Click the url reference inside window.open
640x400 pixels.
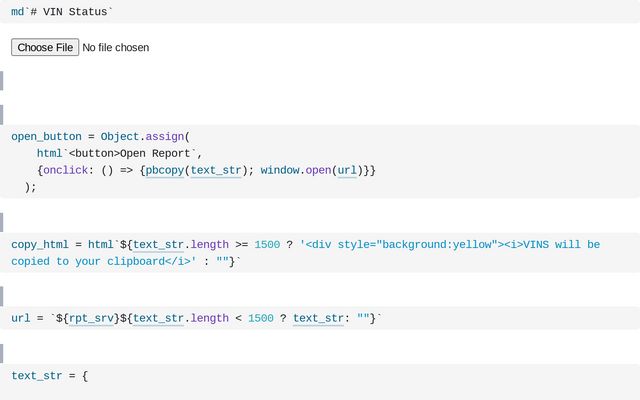click(347, 170)
